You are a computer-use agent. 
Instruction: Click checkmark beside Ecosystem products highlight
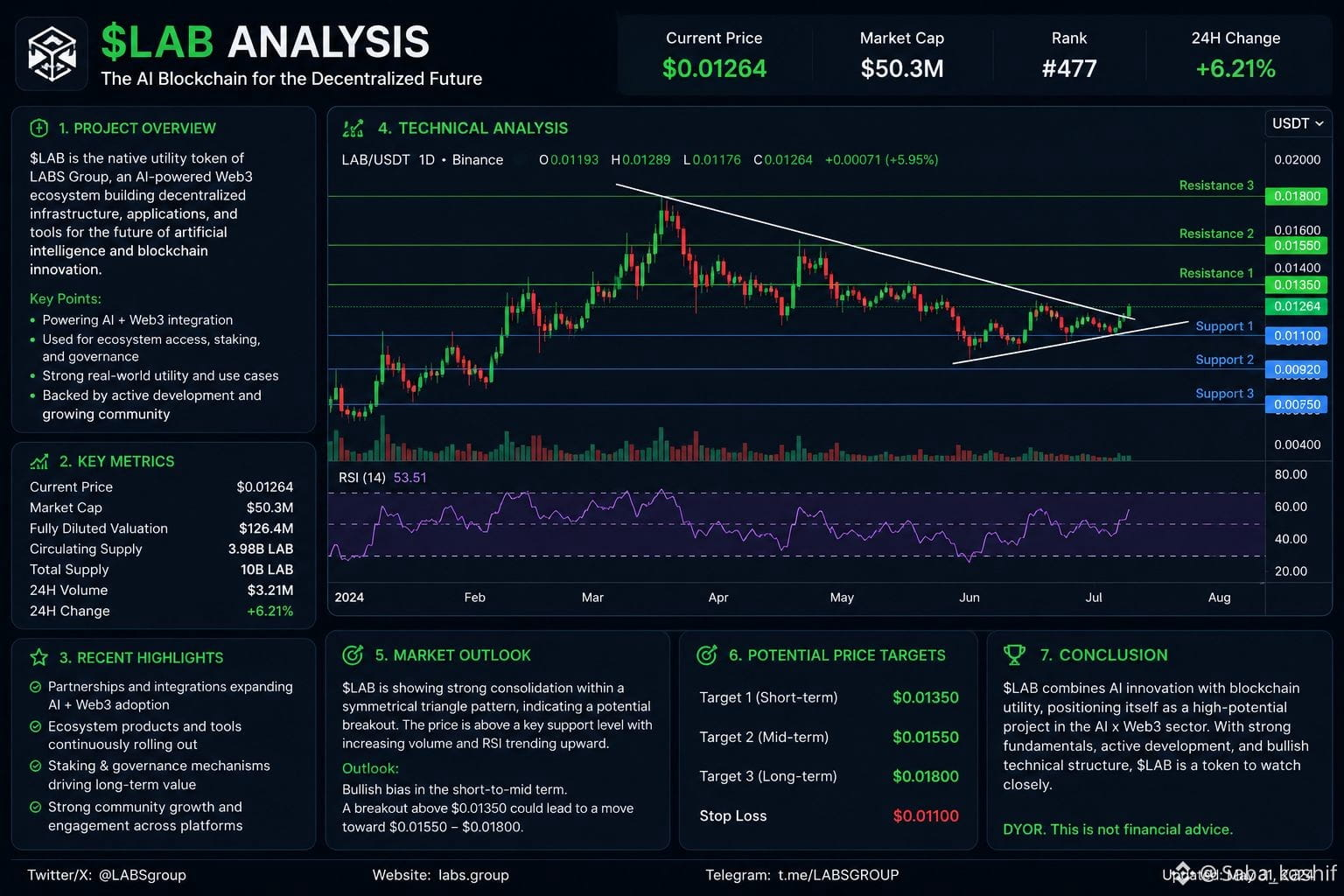pyautogui.click(x=36, y=726)
